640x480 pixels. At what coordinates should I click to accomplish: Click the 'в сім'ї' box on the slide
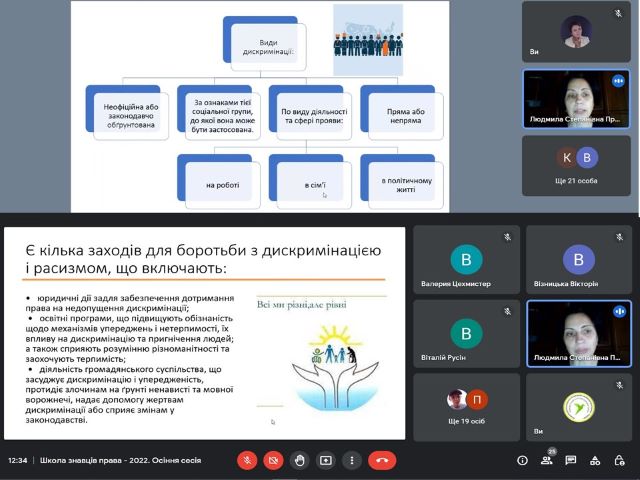pyautogui.click(x=314, y=185)
